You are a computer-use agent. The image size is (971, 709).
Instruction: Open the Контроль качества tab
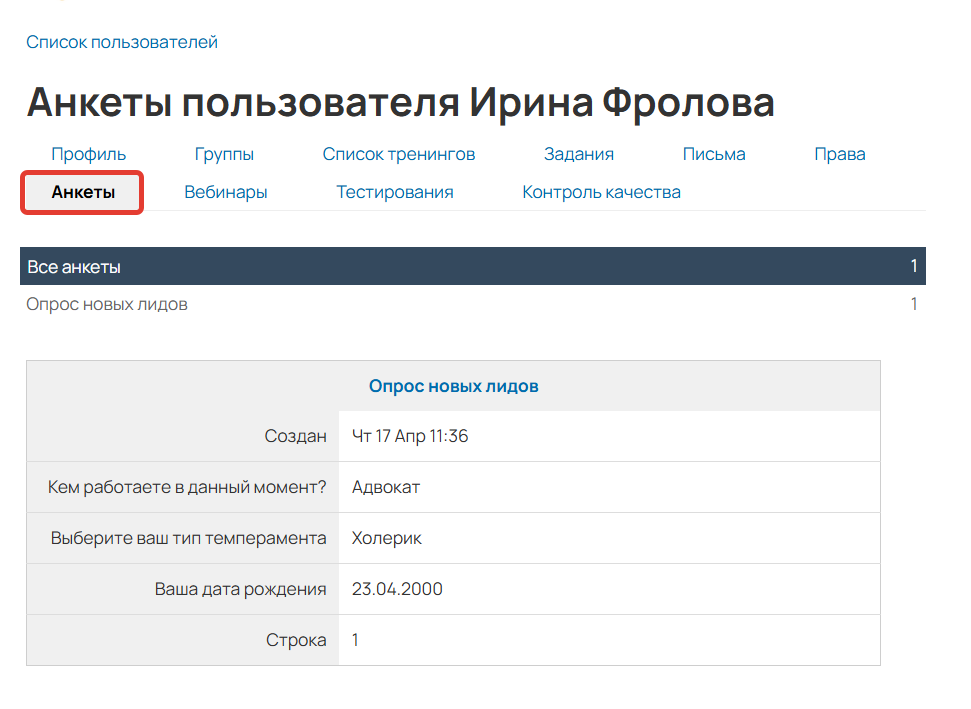[x=600, y=191]
